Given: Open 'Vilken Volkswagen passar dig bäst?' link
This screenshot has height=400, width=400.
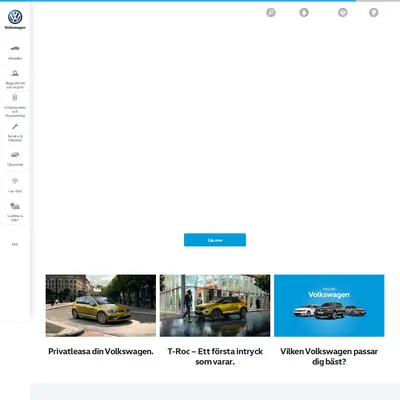Looking at the screenshot, I should pos(329,356).
